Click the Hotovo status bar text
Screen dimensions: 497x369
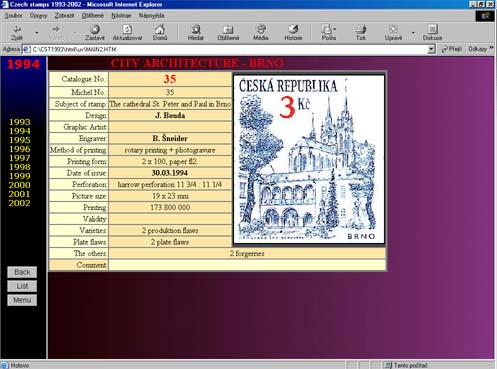coord(20,365)
